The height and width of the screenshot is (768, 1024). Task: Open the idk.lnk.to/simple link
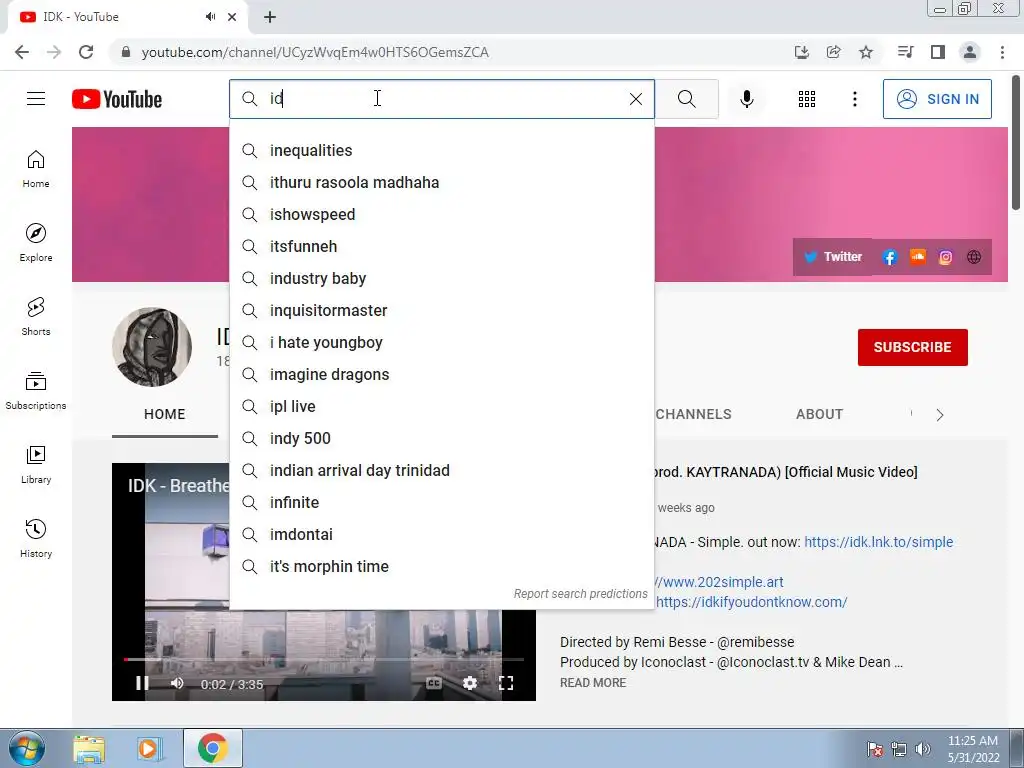click(x=878, y=542)
